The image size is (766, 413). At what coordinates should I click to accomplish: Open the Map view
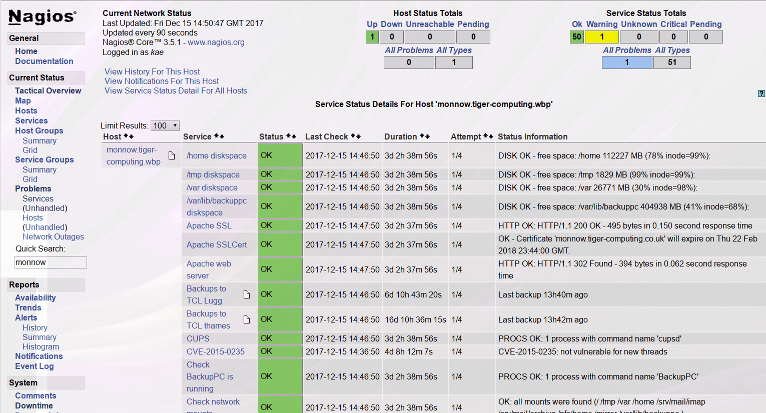point(23,101)
